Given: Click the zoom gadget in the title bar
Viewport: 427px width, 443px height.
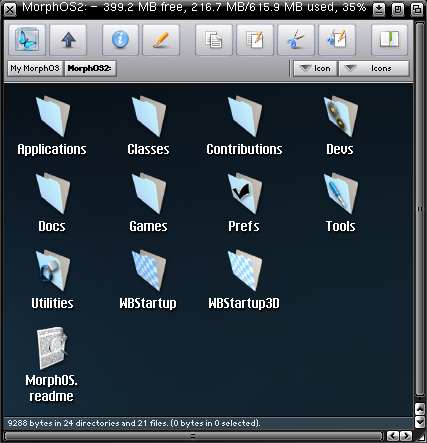Looking at the screenshot, I should [x=397, y=9].
